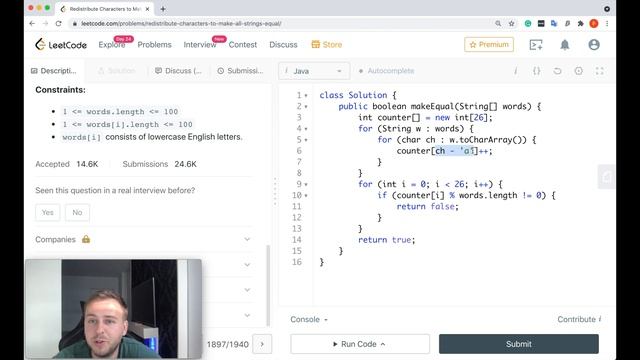
Task: Open Discuss in the top navbar
Action: pyautogui.click(x=283, y=45)
